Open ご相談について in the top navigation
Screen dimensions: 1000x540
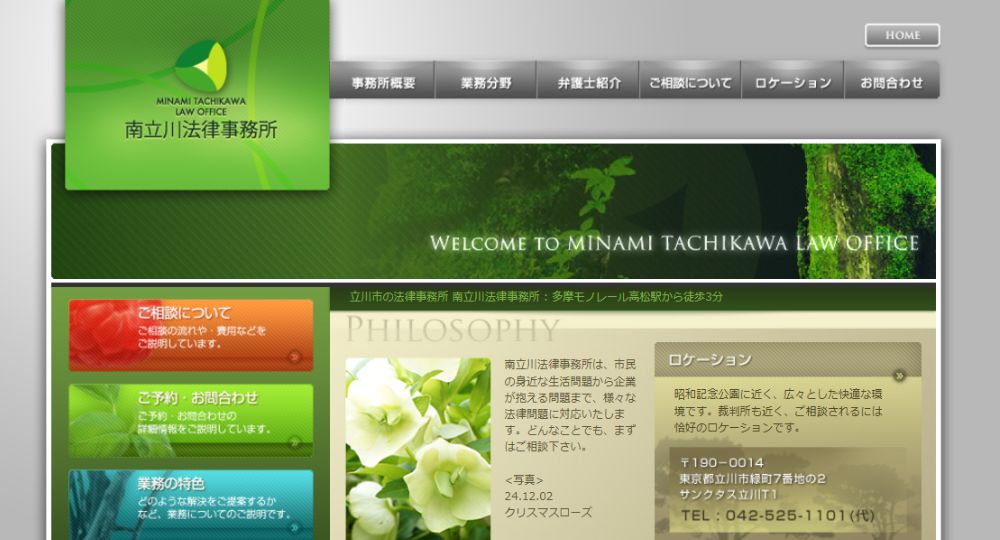click(x=690, y=83)
